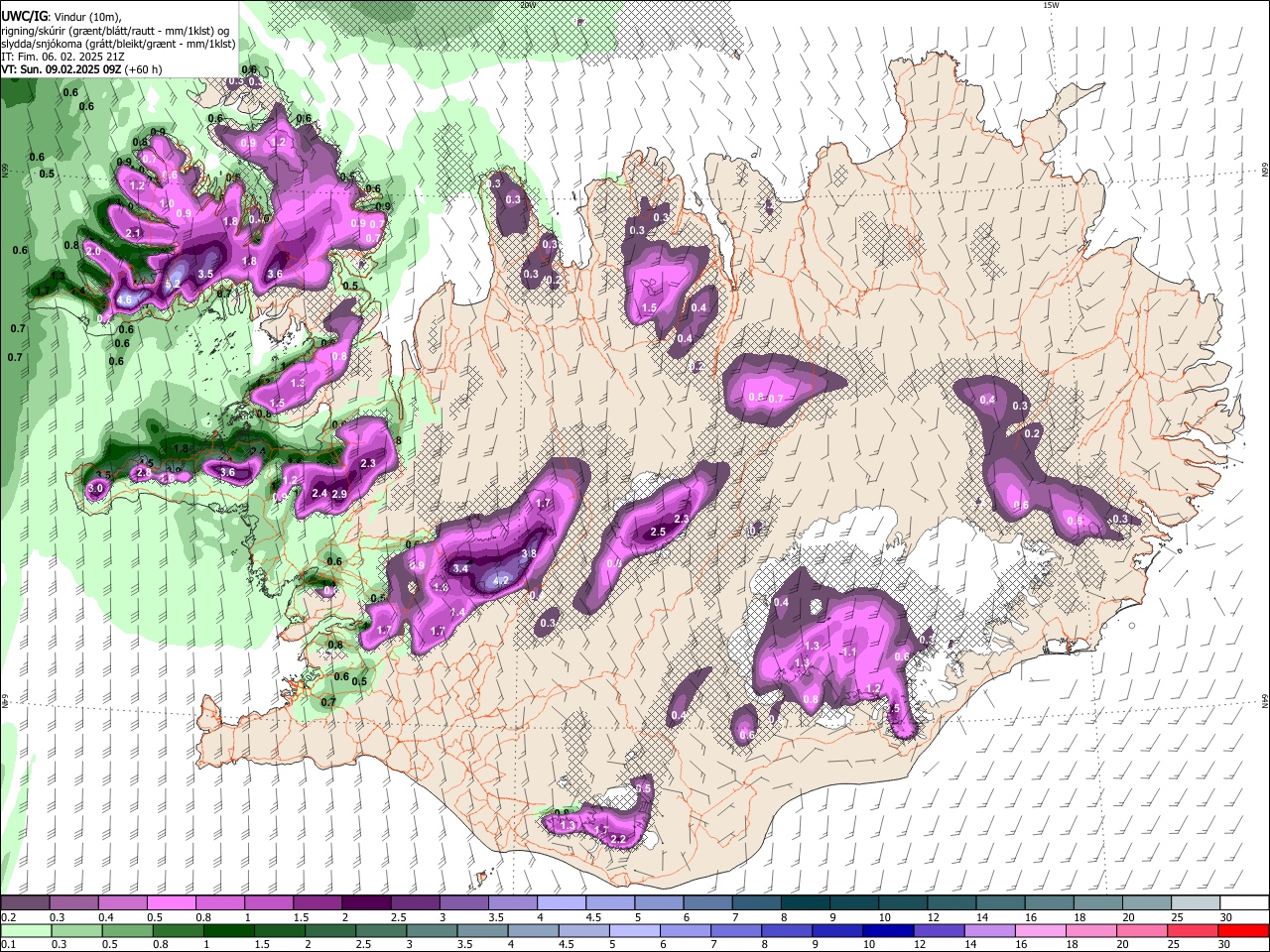Image resolution: width=1270 pixels, height=952 pixels.
Task: Select bright pink upper swatch between 0.5 and 0.8
Action: pyautogui.click(x=171, y=903)
